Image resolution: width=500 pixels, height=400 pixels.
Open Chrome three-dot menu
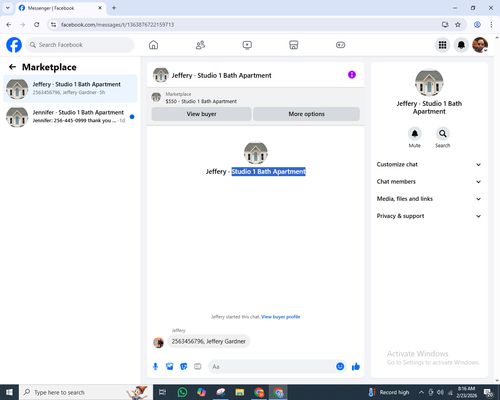coord(491,24)
